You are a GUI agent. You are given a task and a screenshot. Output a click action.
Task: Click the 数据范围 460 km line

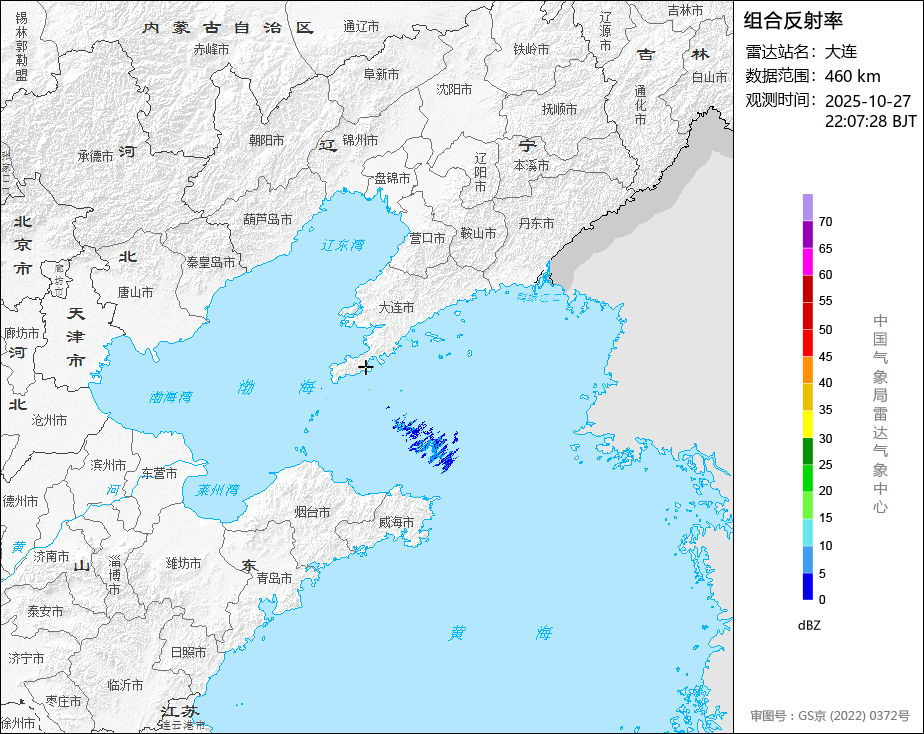point(813,76)
